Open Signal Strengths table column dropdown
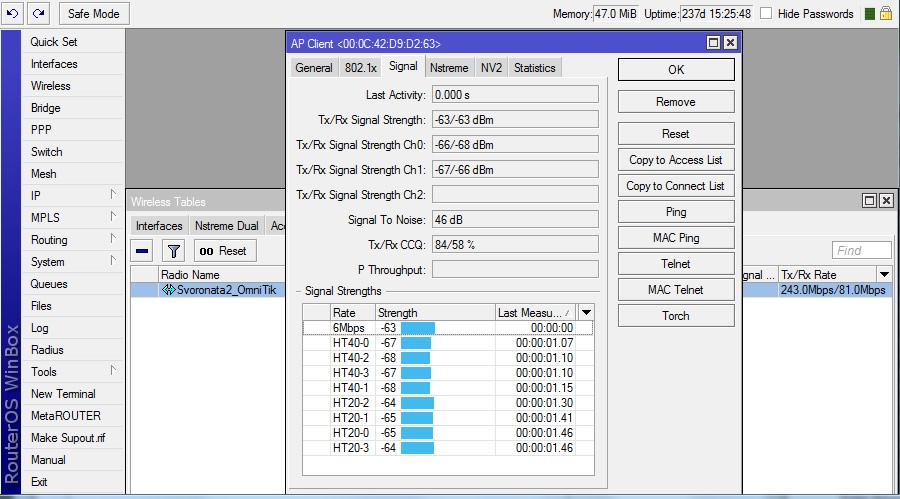This screenshot has width=900, height=499. pyautogui.click(x=586, y=312)
